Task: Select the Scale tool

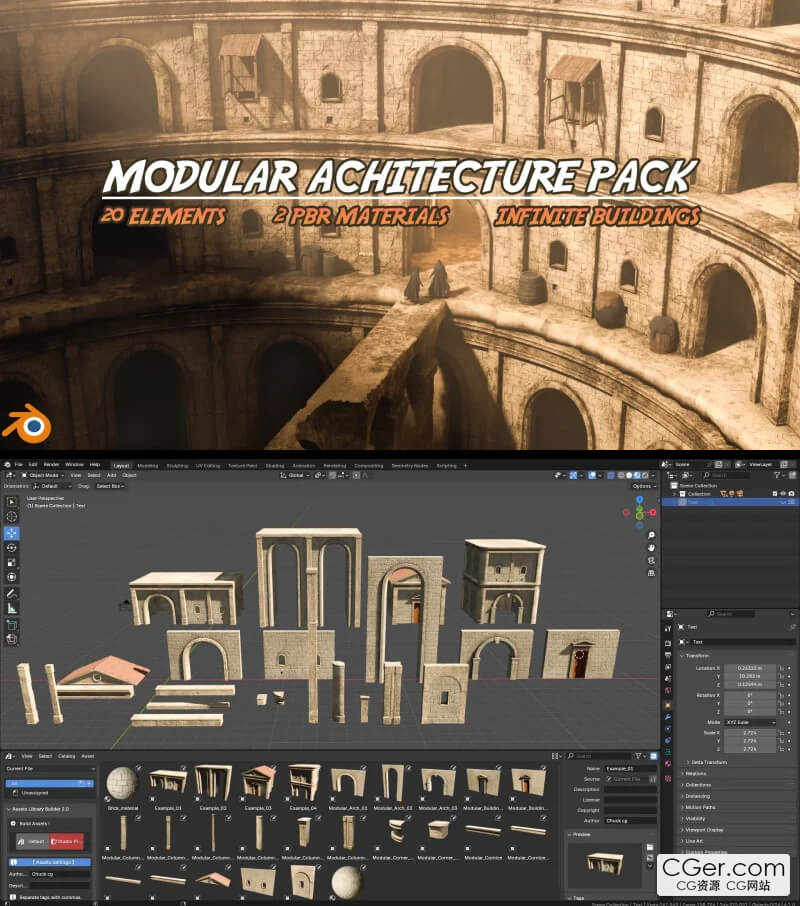Action: [x=12, y=562]
